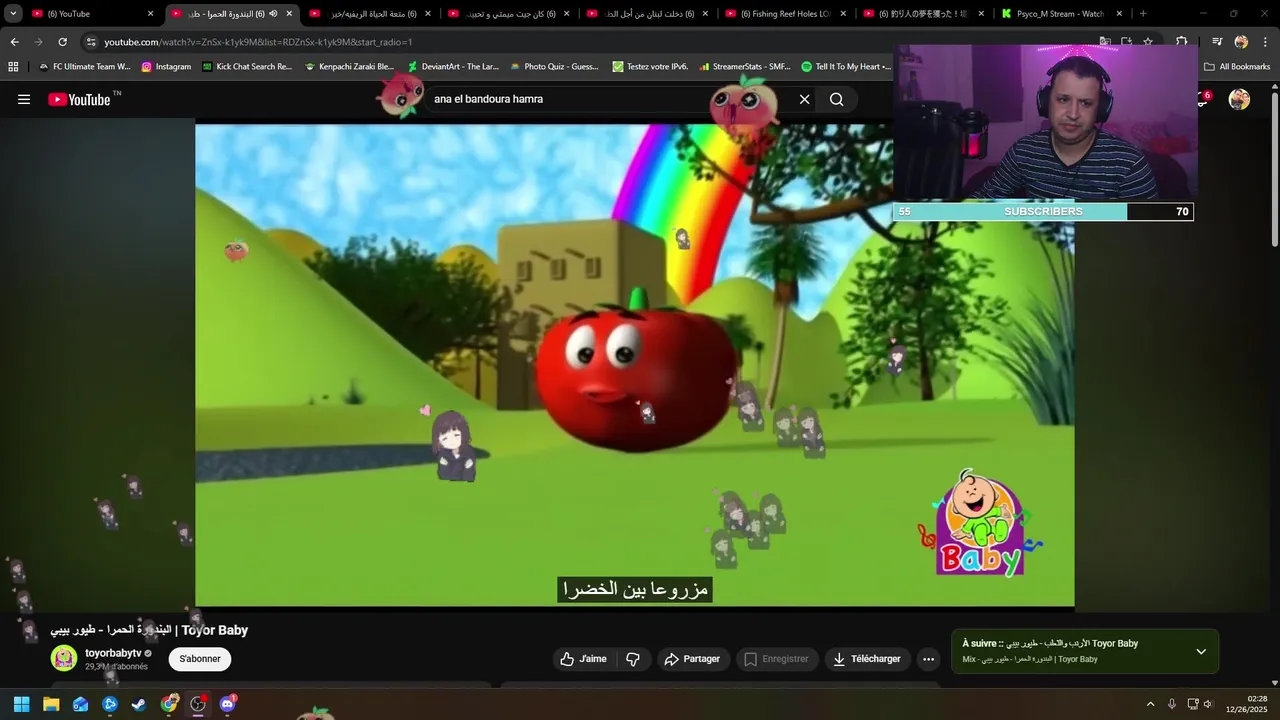Open 'StreamerStats' bookmark

[745, 67]
